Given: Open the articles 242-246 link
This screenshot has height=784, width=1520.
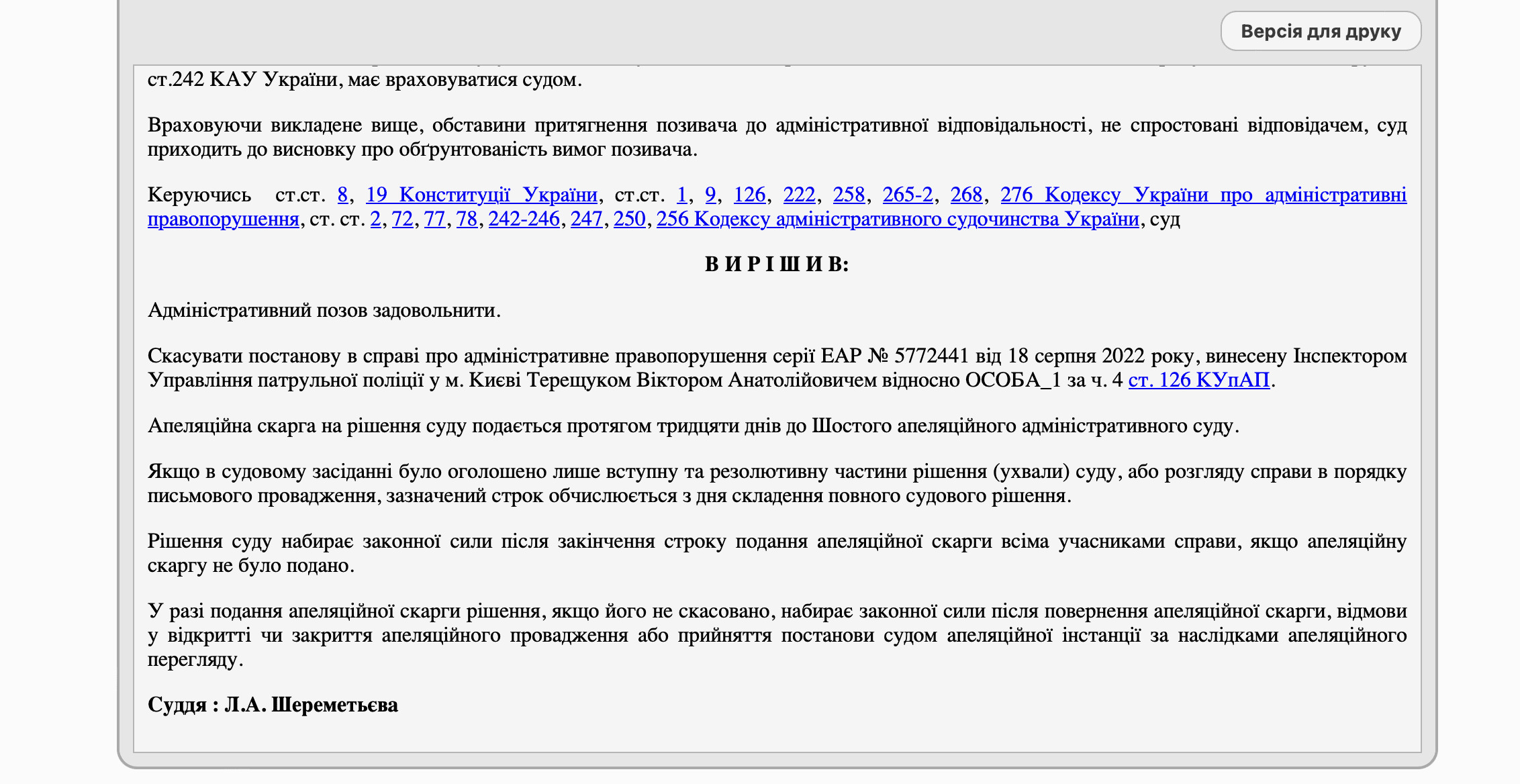Looking at the screenshot, I should pyautogui.click(x=524, y=219).
